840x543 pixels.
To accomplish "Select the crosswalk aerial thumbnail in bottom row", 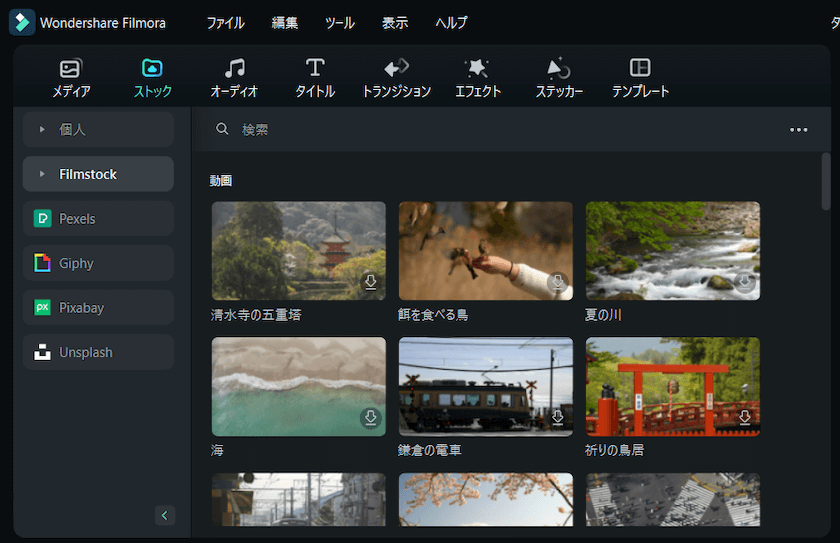I will (x=672, y=499).
